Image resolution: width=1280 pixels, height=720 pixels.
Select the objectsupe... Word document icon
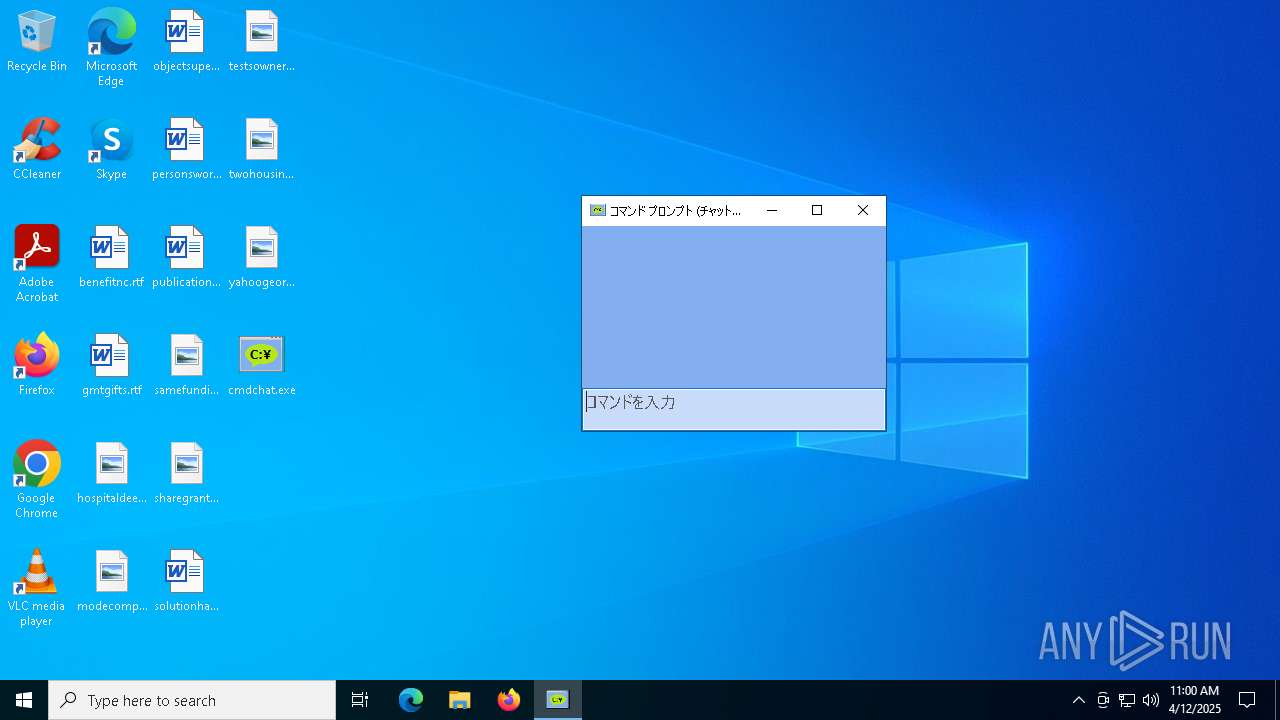tap(186, 42)
